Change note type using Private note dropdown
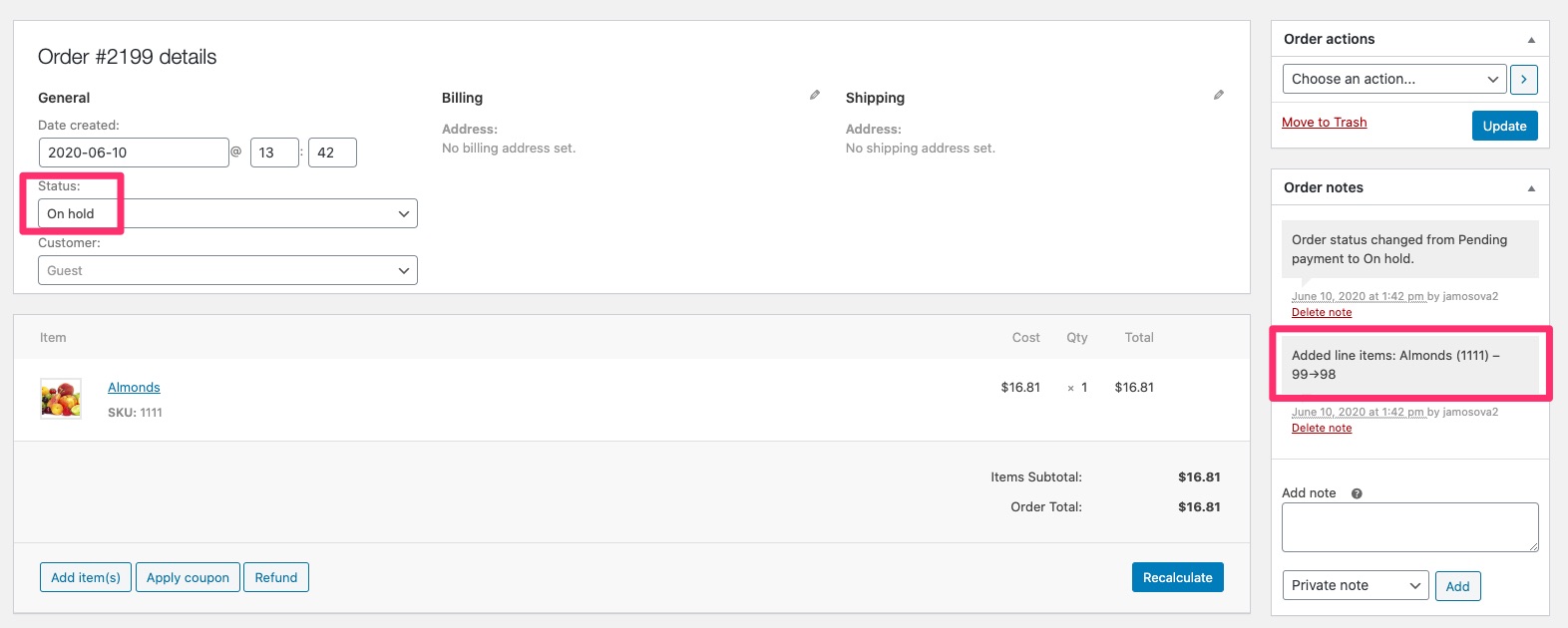The image size is (1568, 628). (1354, 585)
